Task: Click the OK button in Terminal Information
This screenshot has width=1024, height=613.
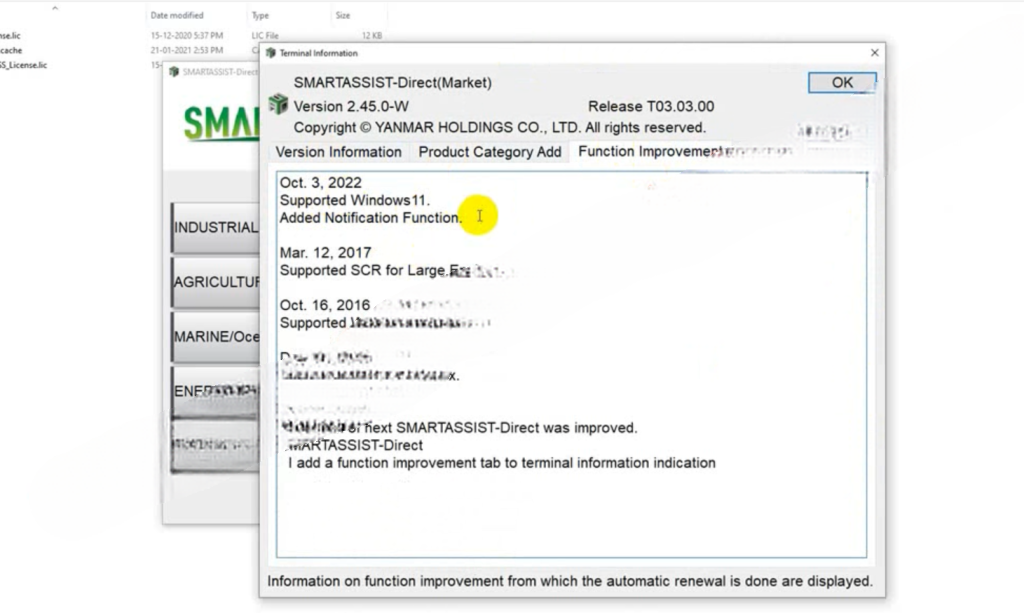Action: pyautogui.click(x=842, y=83)
